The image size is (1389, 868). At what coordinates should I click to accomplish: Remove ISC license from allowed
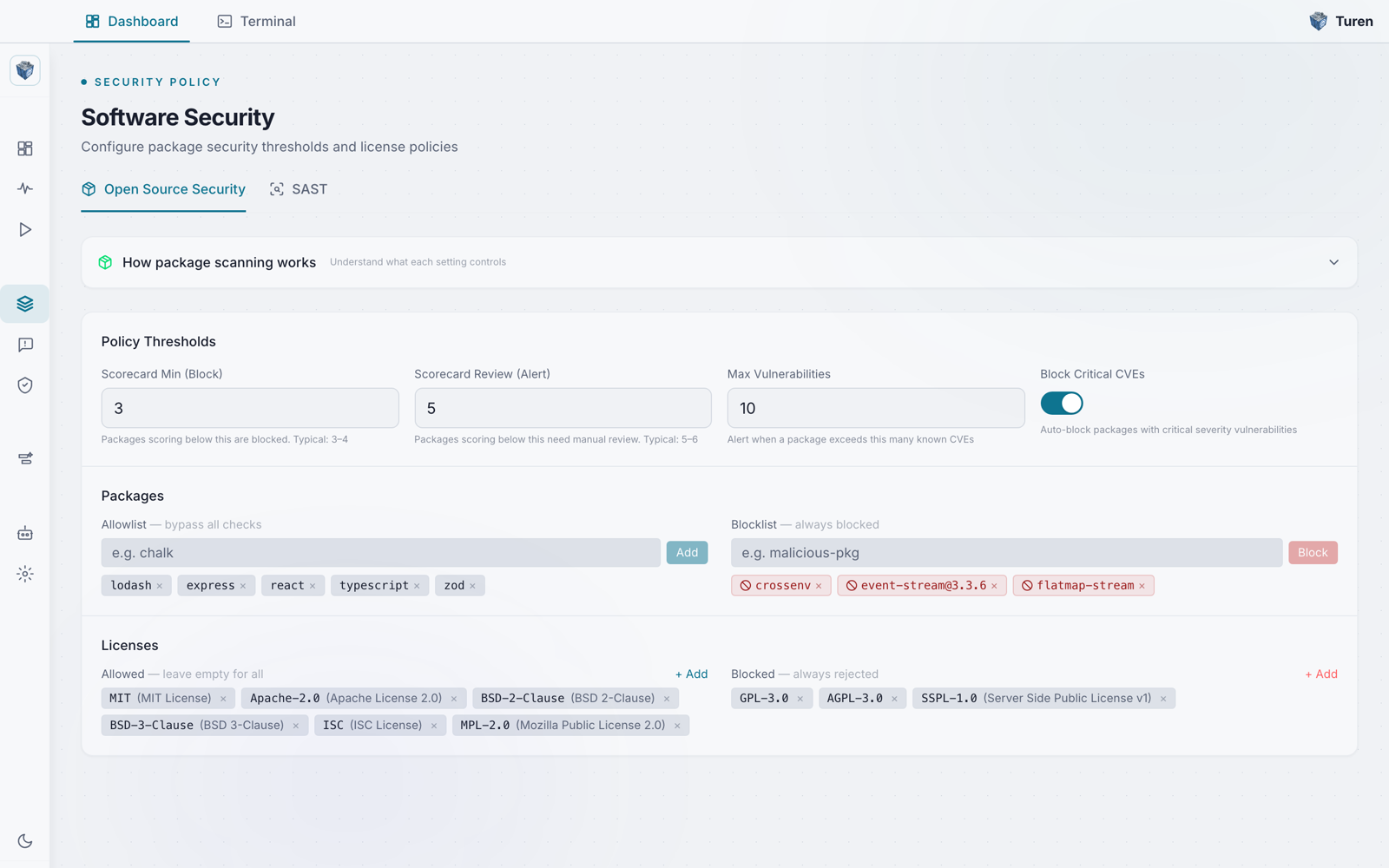coord(434,726)
